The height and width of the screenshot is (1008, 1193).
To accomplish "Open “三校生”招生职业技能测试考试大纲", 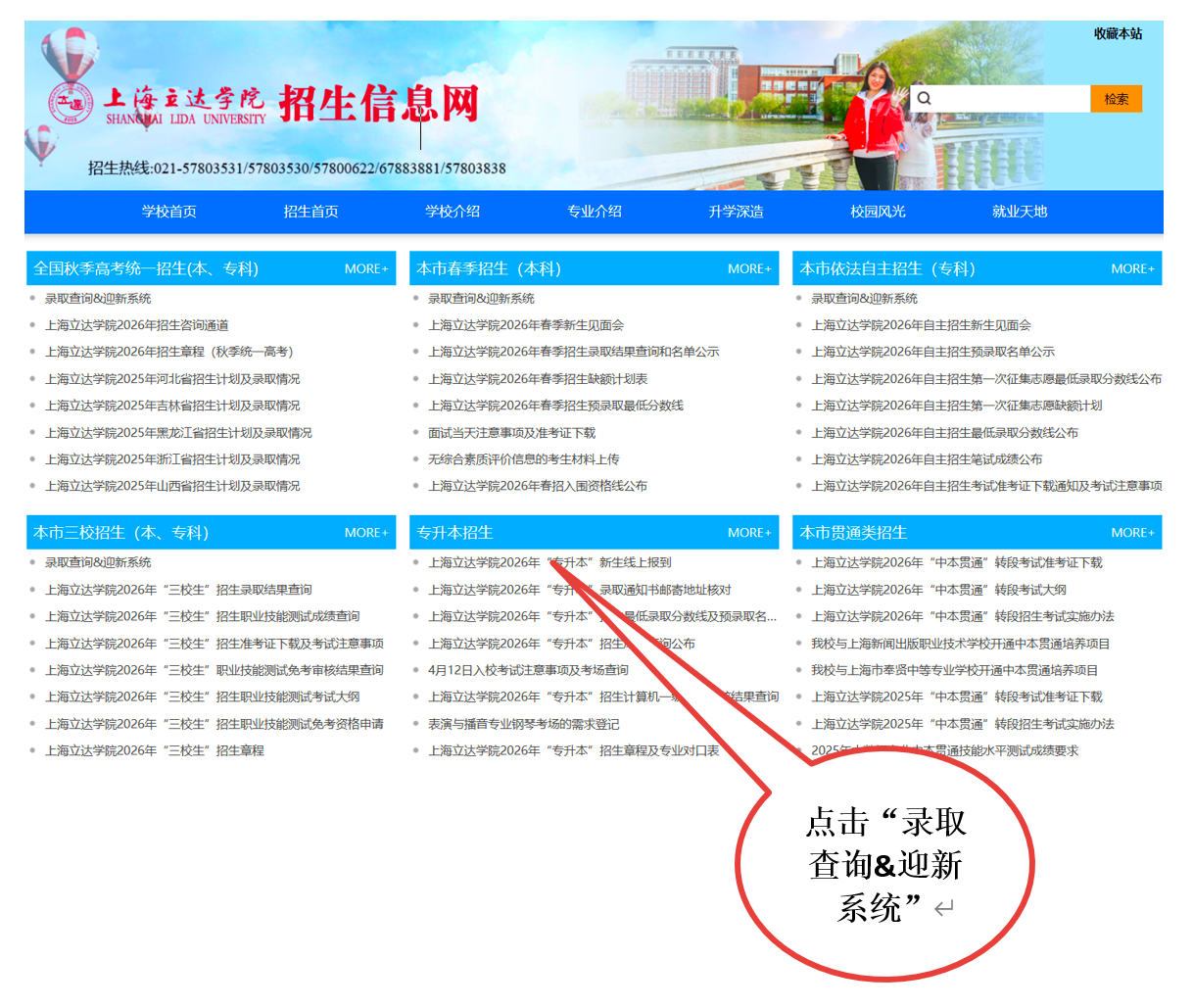I will [x=203, y=696].
